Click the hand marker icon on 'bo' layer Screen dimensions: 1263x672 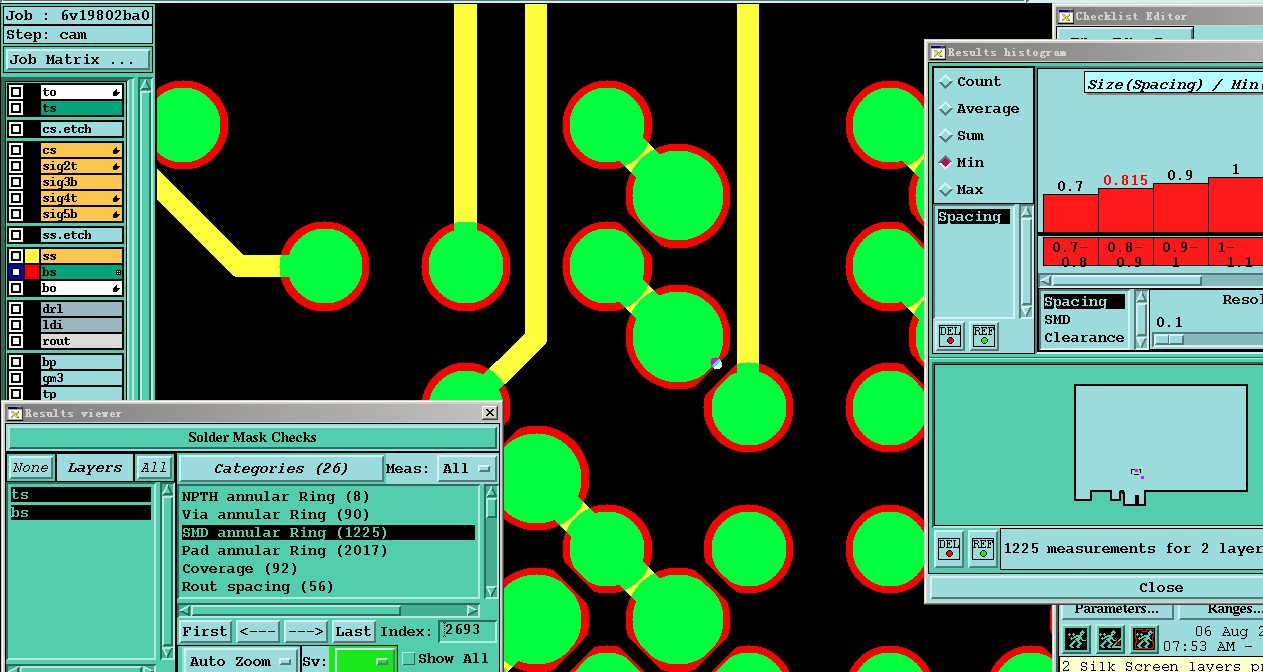(117, 288)
